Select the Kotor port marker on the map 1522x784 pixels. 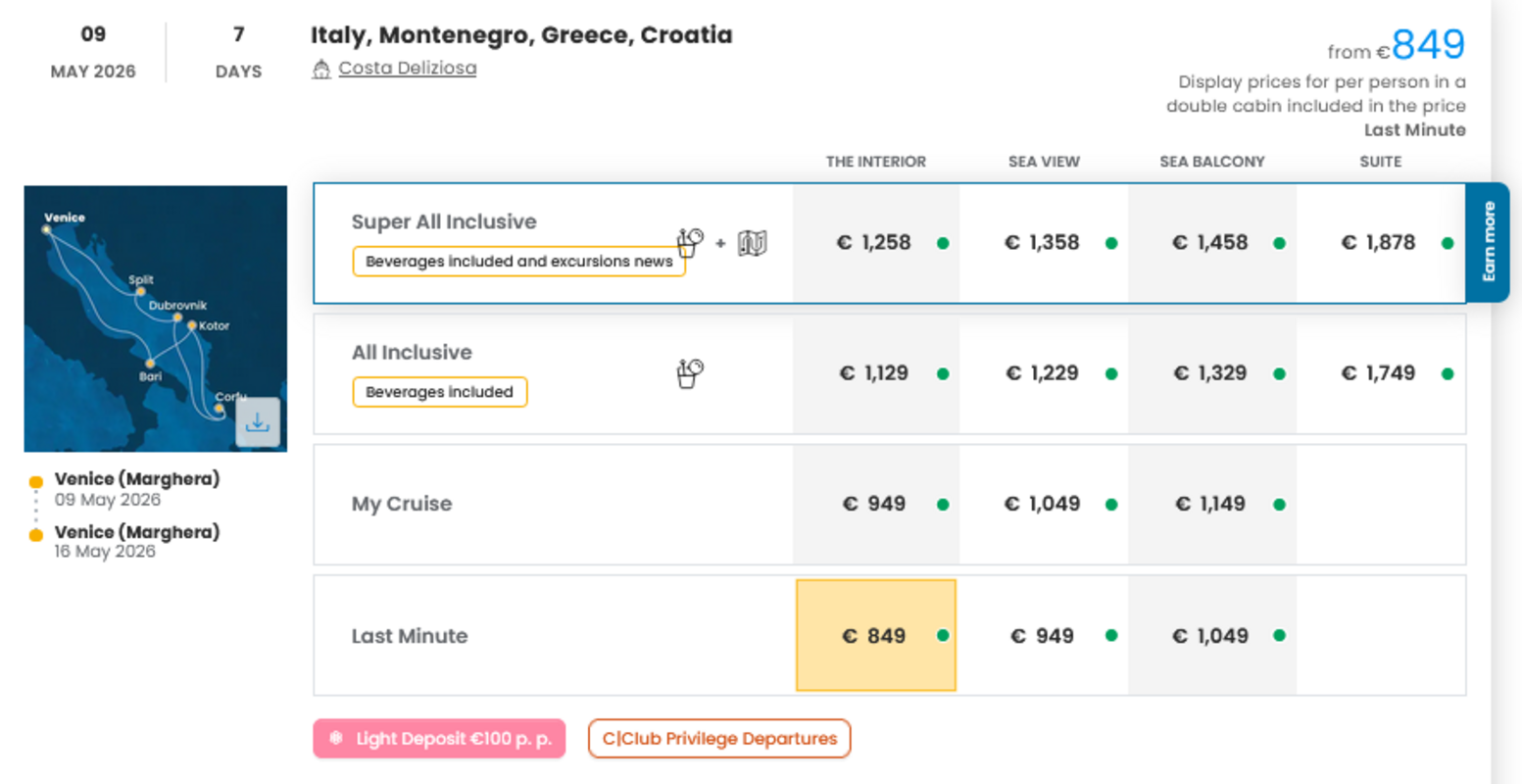(191, 325)
